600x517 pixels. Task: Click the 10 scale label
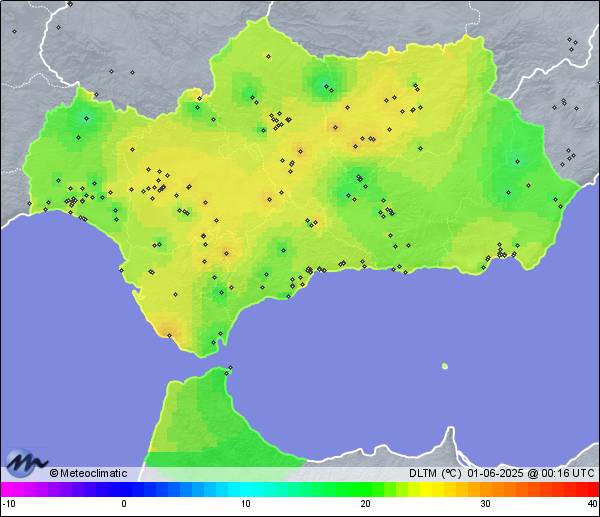coord(246,504)
